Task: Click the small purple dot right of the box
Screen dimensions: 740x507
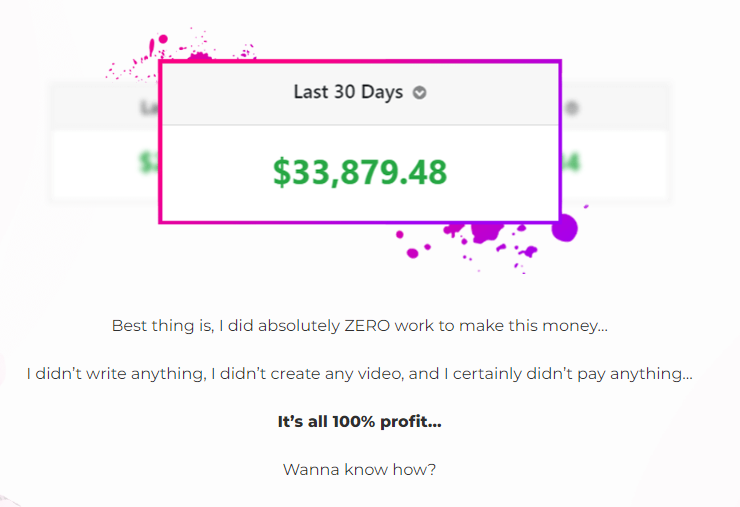Action: [x=586, y=206]
